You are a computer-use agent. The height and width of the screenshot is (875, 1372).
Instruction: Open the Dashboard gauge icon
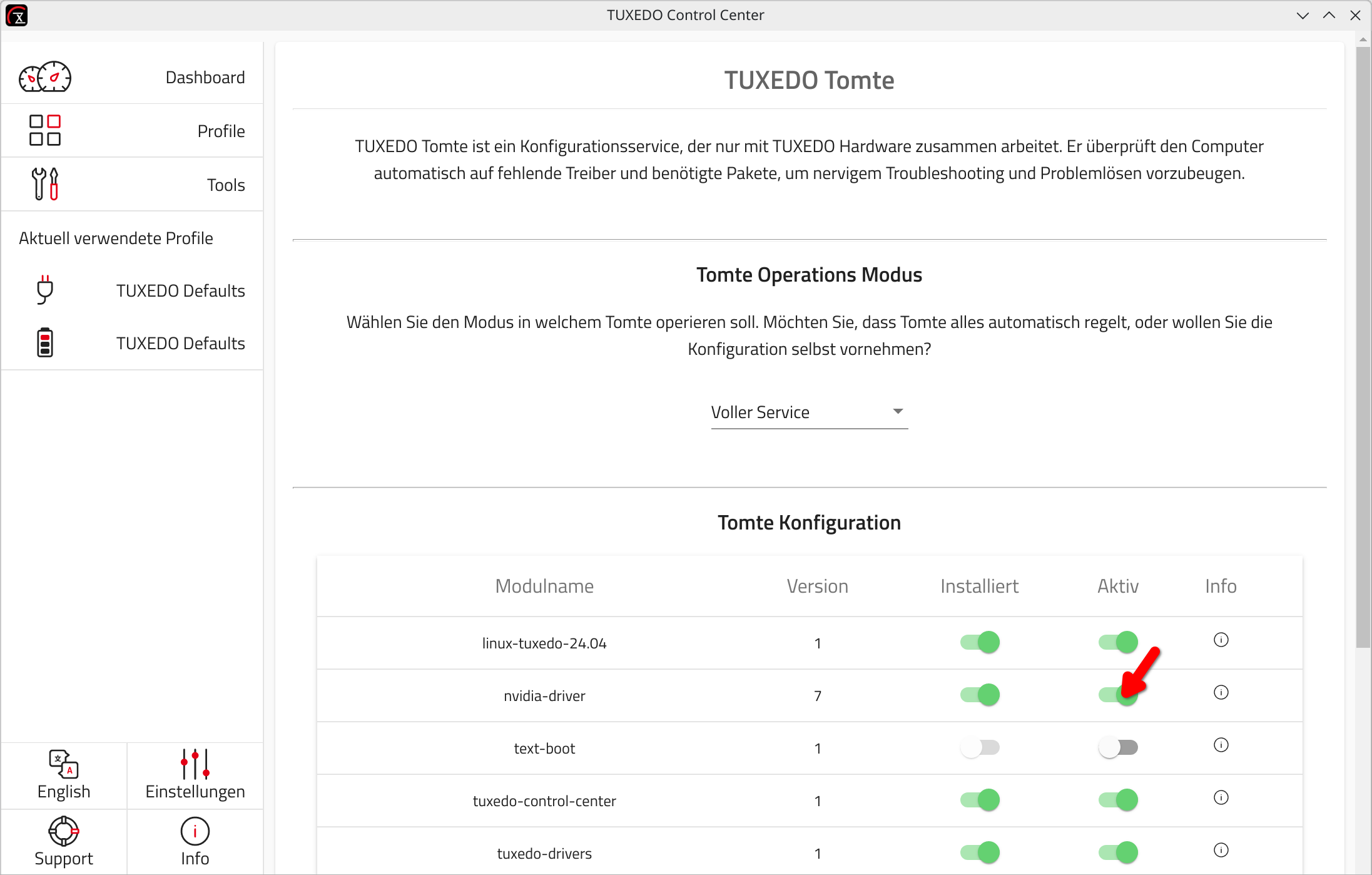(x=45, y=78)
